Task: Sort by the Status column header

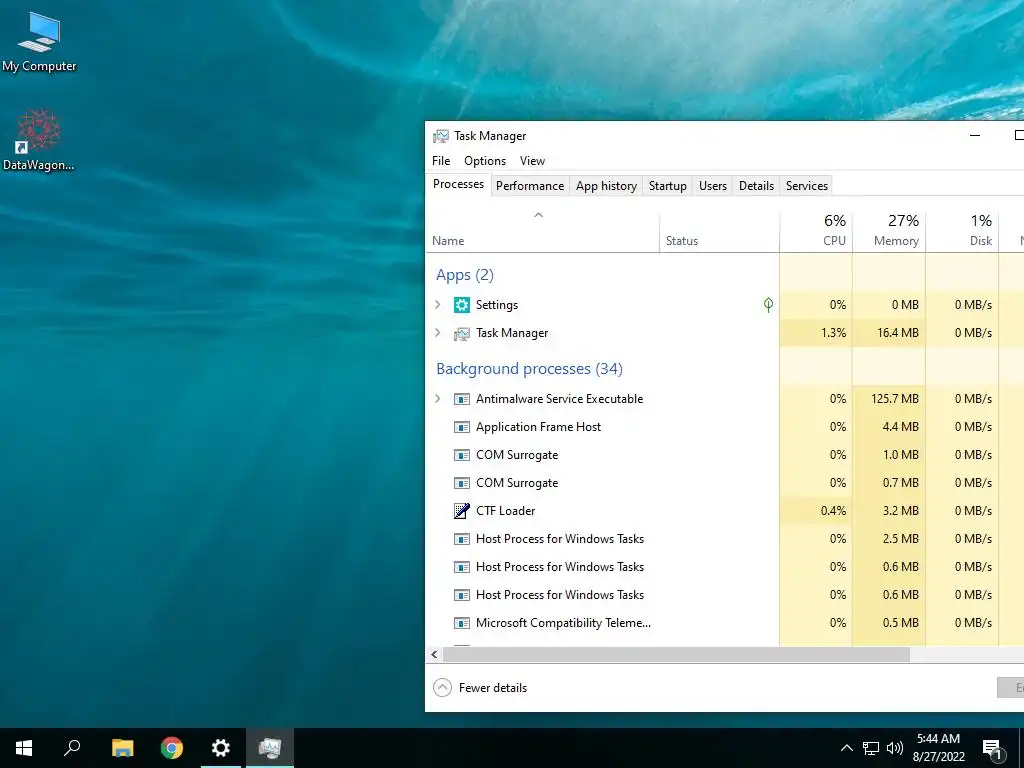Action: (720, 232)
